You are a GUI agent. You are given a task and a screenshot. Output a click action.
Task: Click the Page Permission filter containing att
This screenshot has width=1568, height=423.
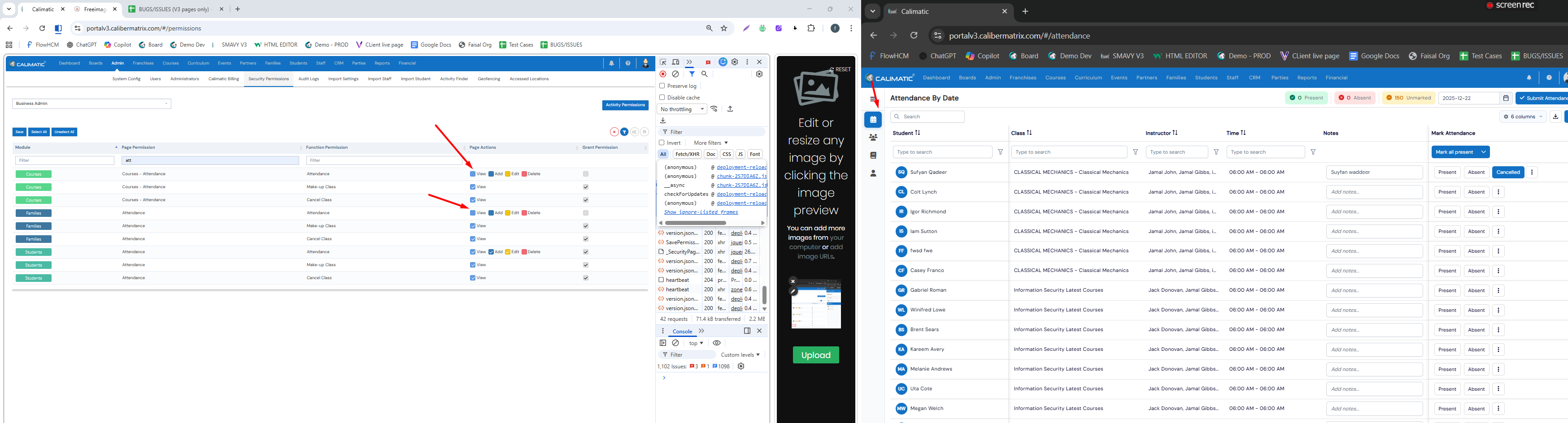(x=210, y=160)
